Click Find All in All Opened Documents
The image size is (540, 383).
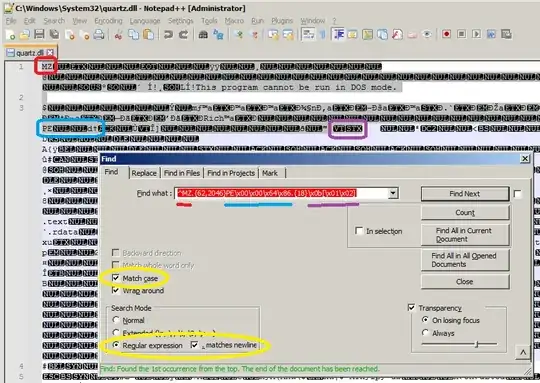[x=465, y=260]
